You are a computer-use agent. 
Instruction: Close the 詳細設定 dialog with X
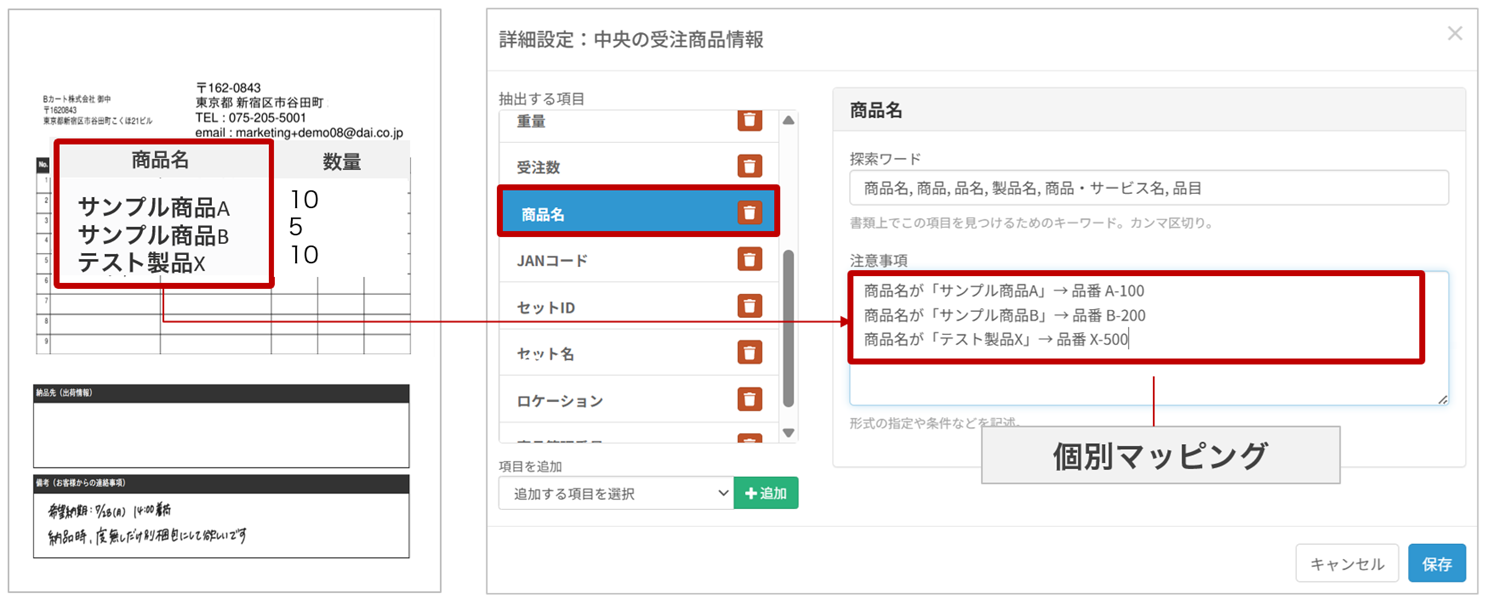(1454, 34)
